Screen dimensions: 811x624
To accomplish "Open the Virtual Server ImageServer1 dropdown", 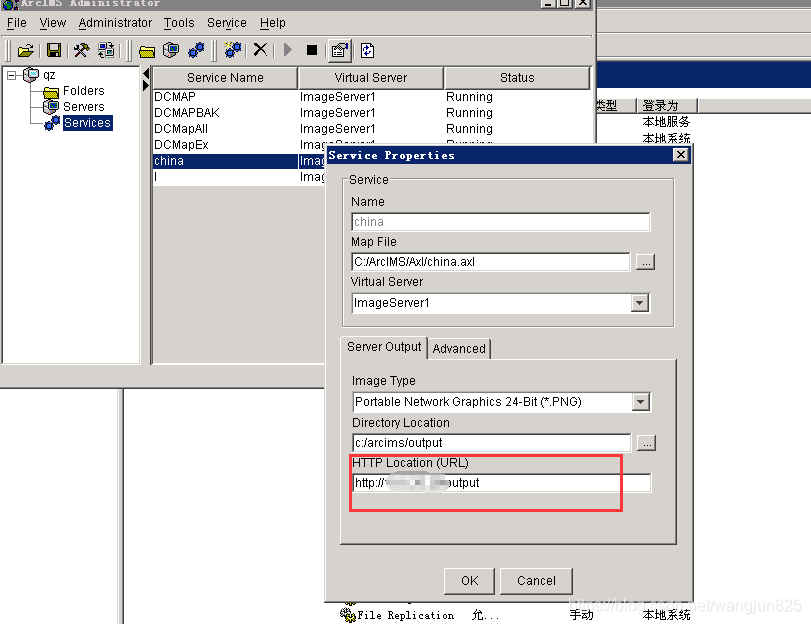I will pyautogui.click(x=640, y=303).
